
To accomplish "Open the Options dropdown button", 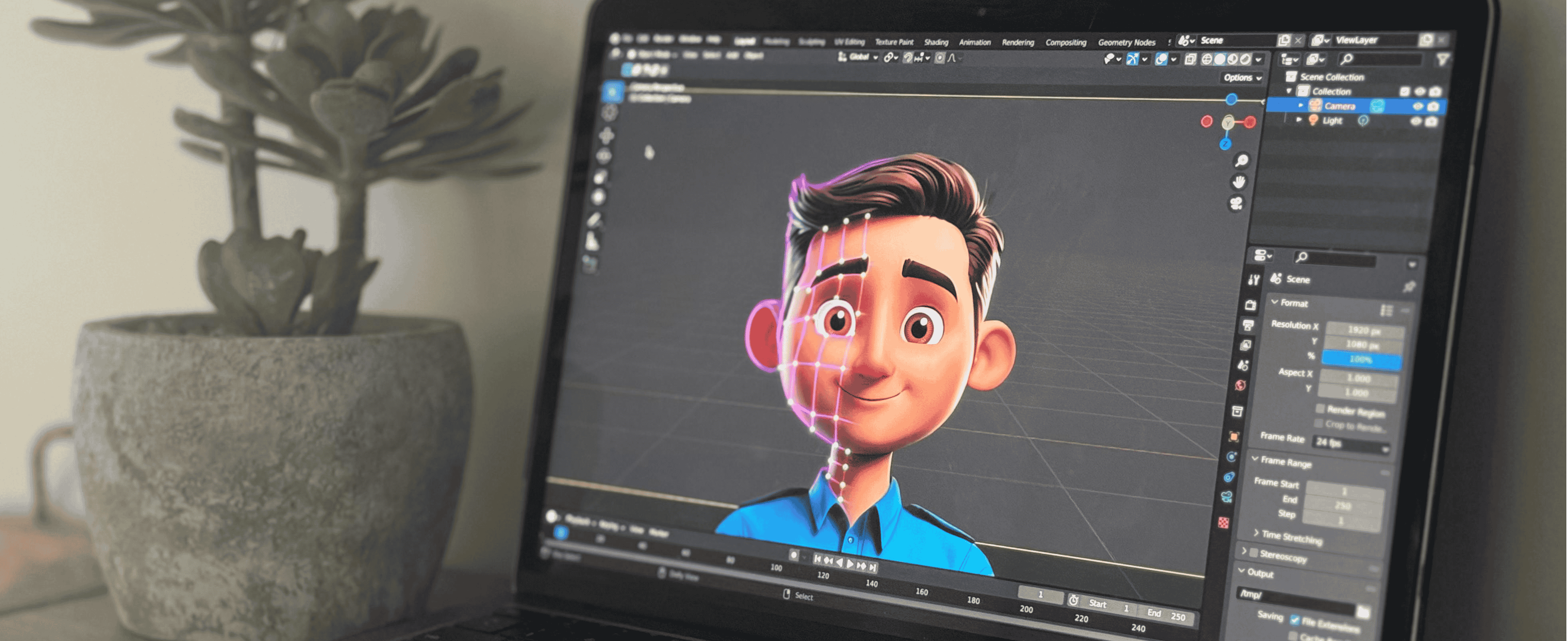I will 1242,78.
